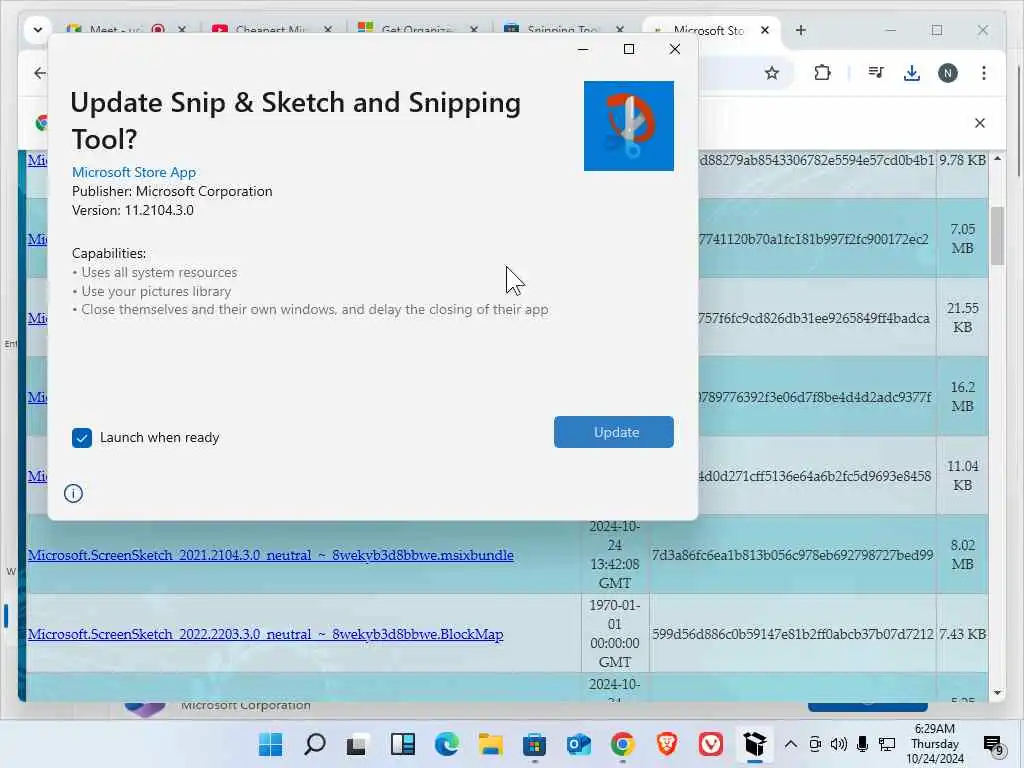Minimize the installer dialog
The height and width of the screenshot is (768, 1024).
(583, 49)
